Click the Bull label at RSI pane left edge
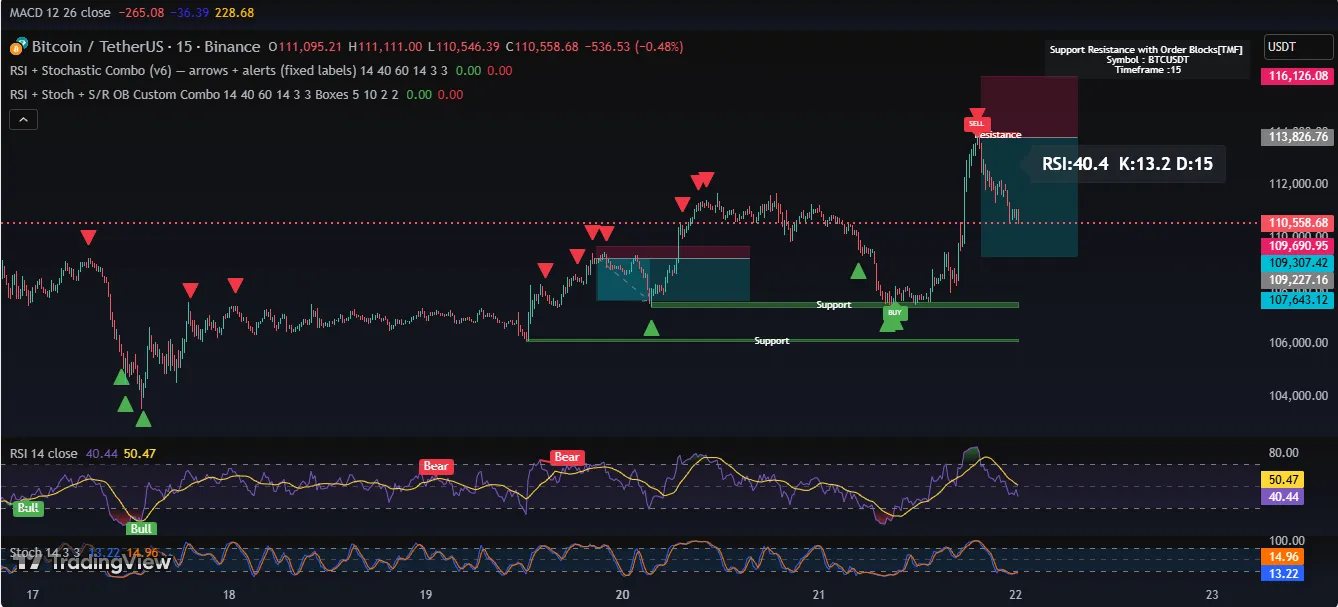 [x=27, y=509]
